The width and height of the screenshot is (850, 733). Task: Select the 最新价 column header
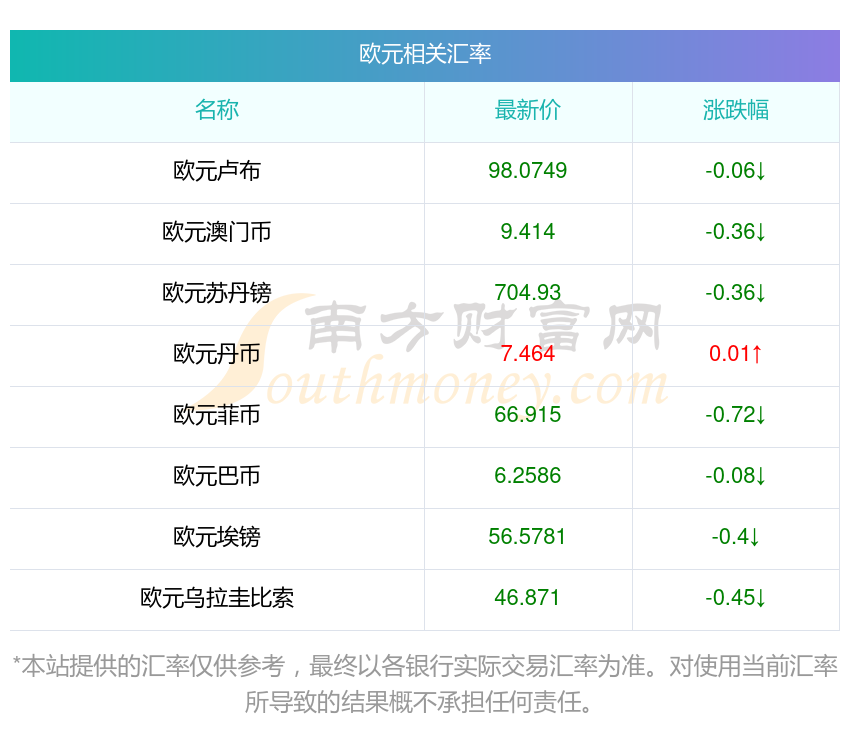pos(527,110)
